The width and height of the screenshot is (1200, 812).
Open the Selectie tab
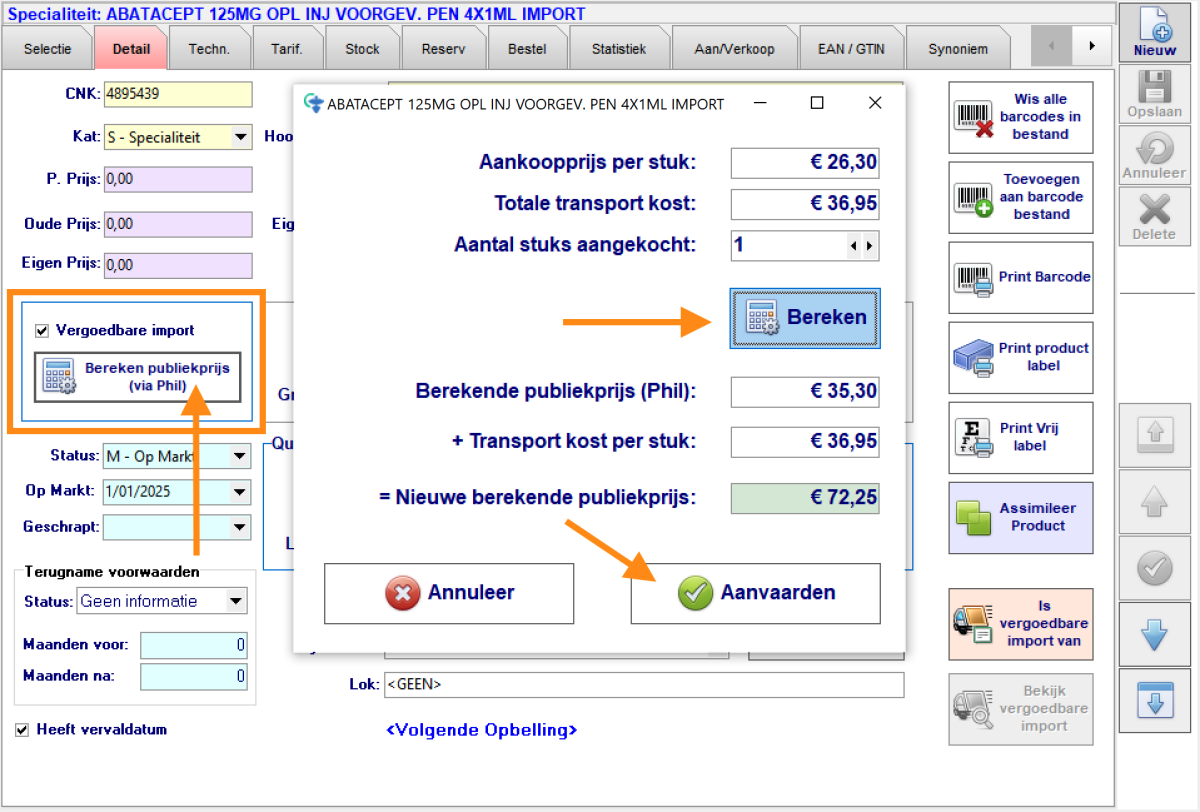[48, 49]
